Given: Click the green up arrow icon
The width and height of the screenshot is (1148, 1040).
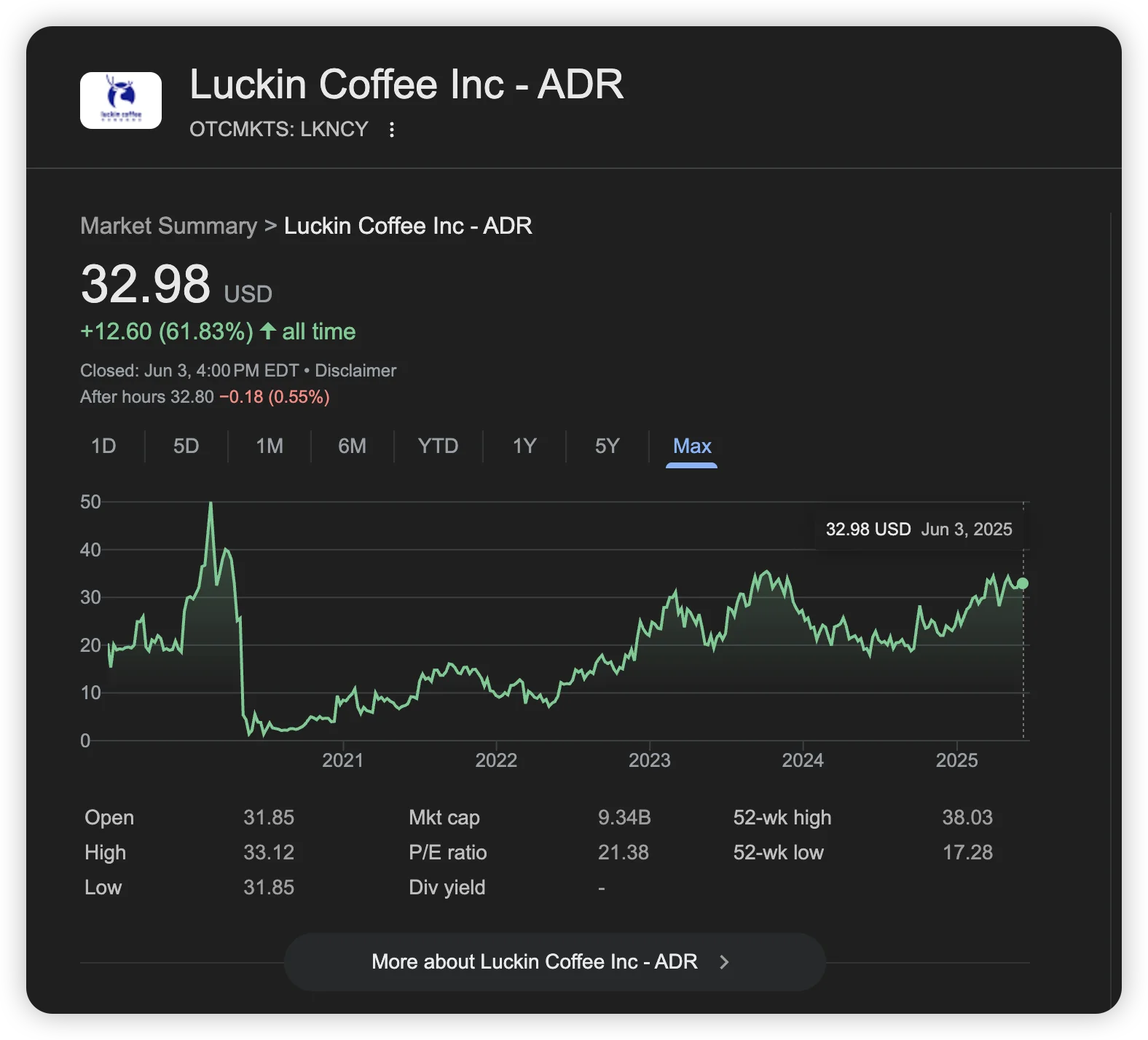Looking at the screenshot, I should pos(268,331).
